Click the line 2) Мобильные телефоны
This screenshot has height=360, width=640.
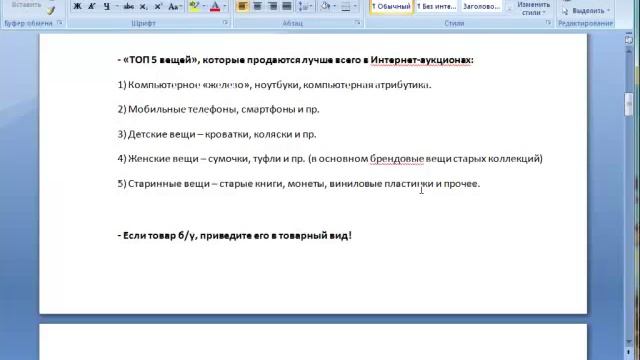pyautogui.click(x=218, y=109)
